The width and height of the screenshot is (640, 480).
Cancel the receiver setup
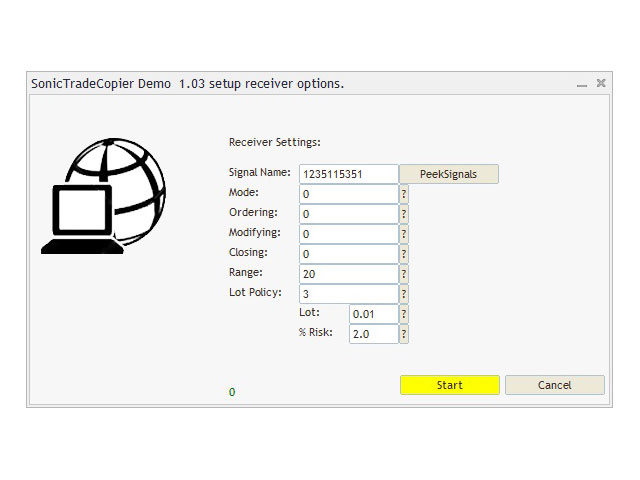click(555, 385)
